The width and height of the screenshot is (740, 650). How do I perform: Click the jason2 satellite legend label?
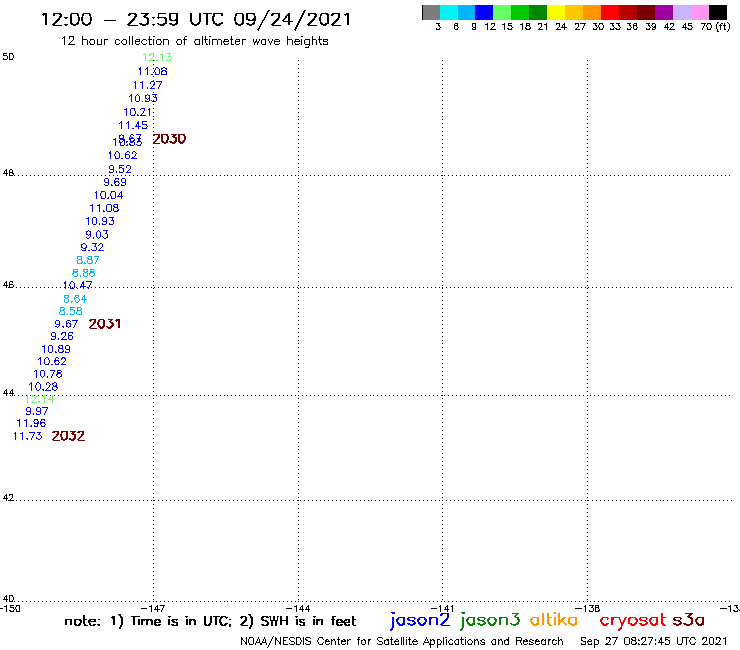(x=420, y=620)
